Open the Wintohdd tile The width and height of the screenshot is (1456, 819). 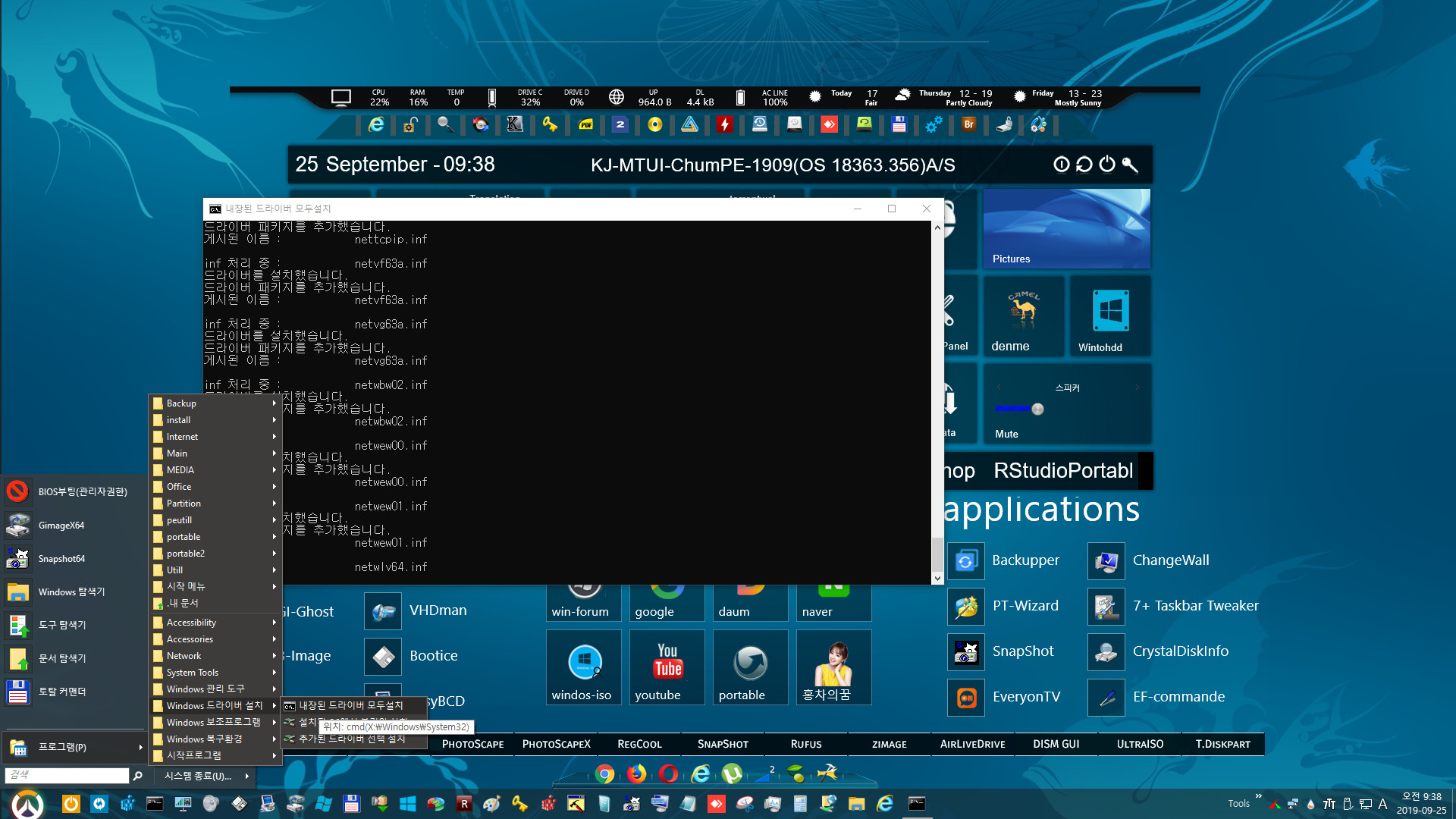click(1111, 317)
